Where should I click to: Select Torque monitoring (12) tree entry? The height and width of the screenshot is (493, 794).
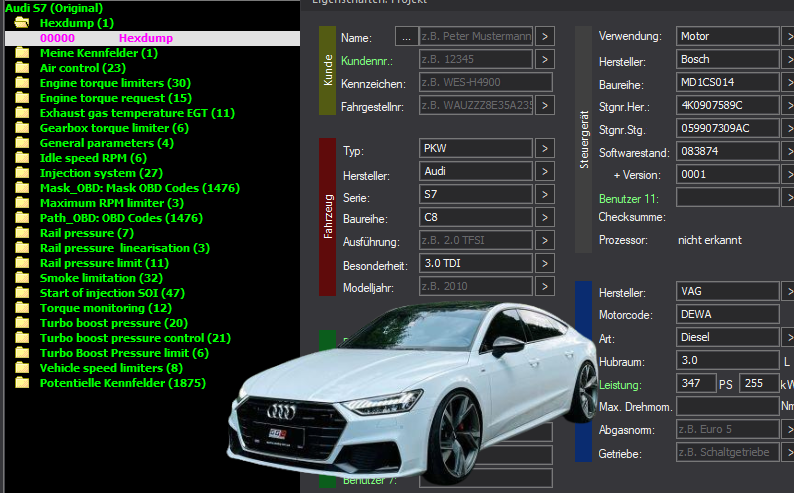pos(106,308)
